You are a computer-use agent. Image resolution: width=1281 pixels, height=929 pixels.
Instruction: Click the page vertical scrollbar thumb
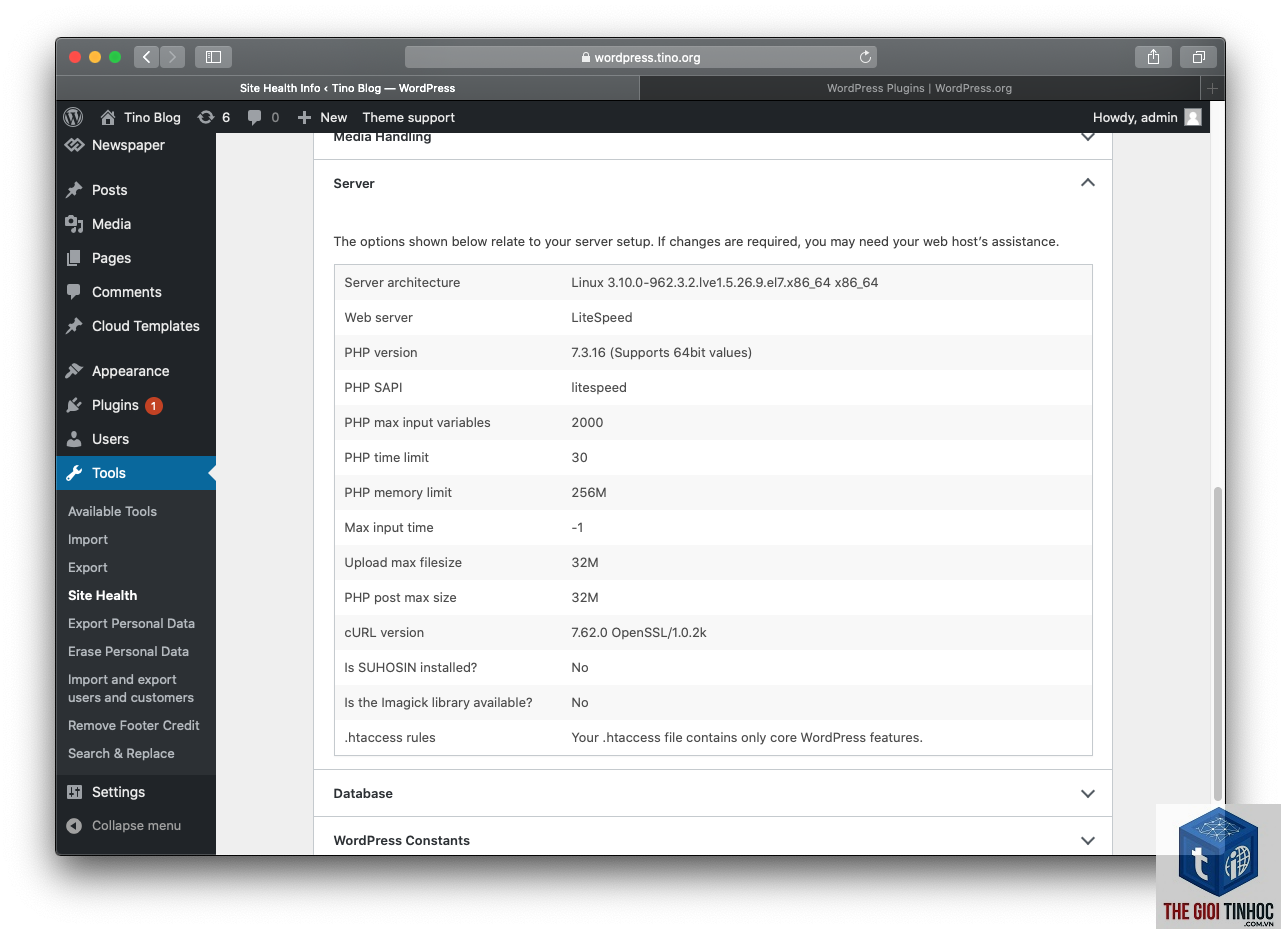tap(1217, 642)
